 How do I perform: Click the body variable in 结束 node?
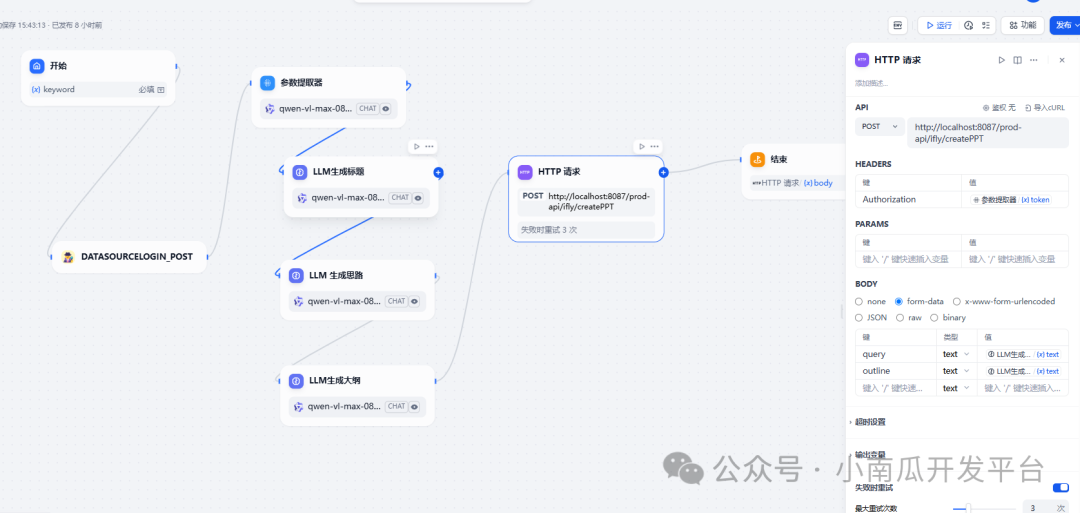tap(818, 183)
